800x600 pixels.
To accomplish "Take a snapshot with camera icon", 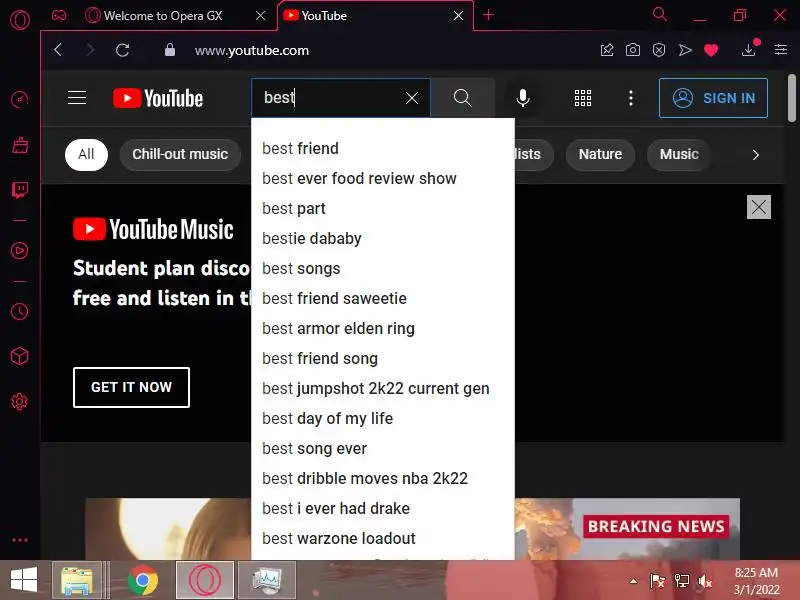I will pyautogui.click(x=633, y=50).
